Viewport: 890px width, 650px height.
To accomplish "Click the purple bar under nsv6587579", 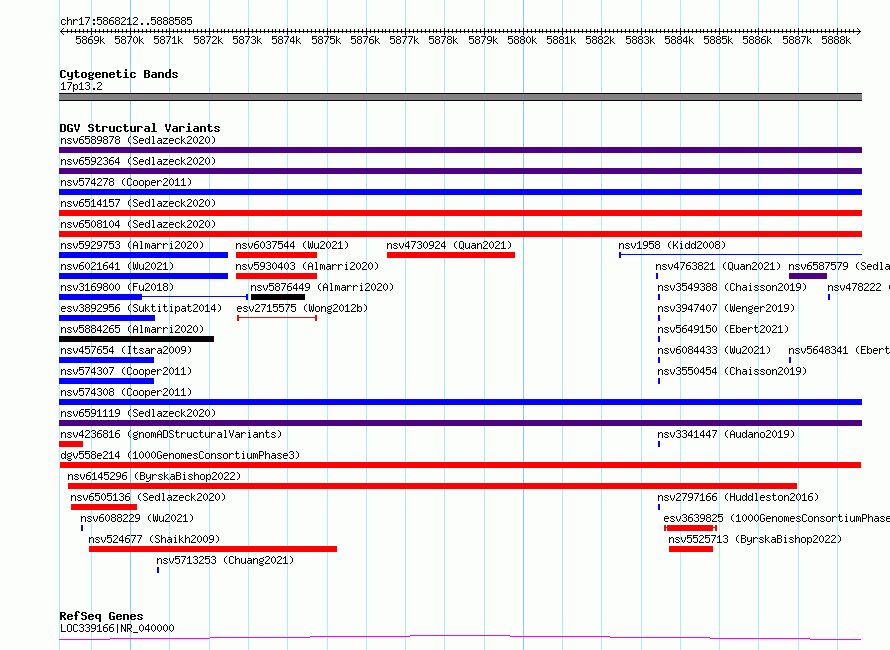I will [x=808, y=276].
